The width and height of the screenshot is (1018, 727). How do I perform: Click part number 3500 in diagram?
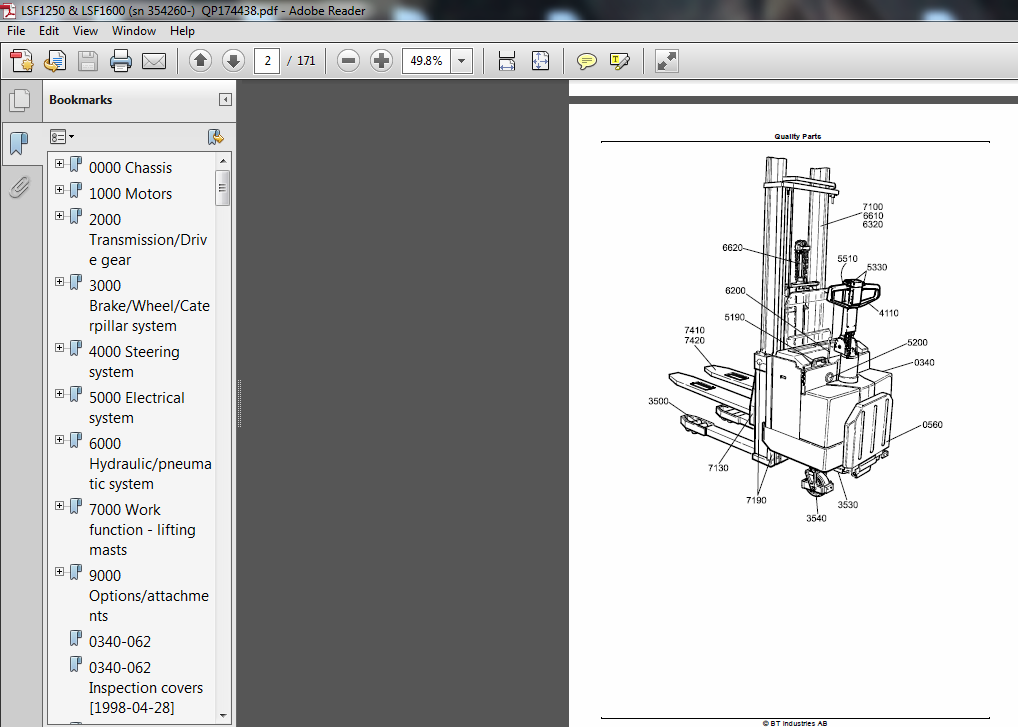(x=658, y=401)
